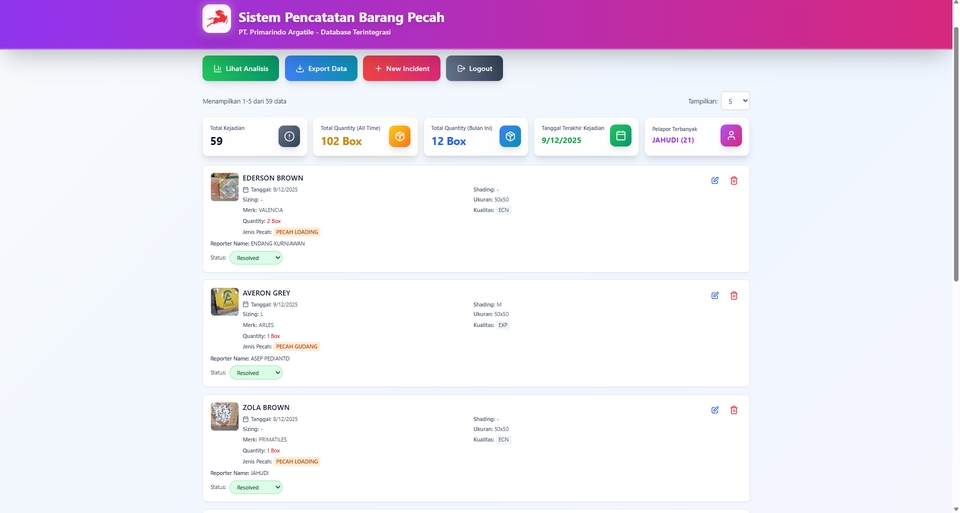960x513 pixels.
Task: Click the Total Kejadian clock icon
Action: (x=289, y=136)
